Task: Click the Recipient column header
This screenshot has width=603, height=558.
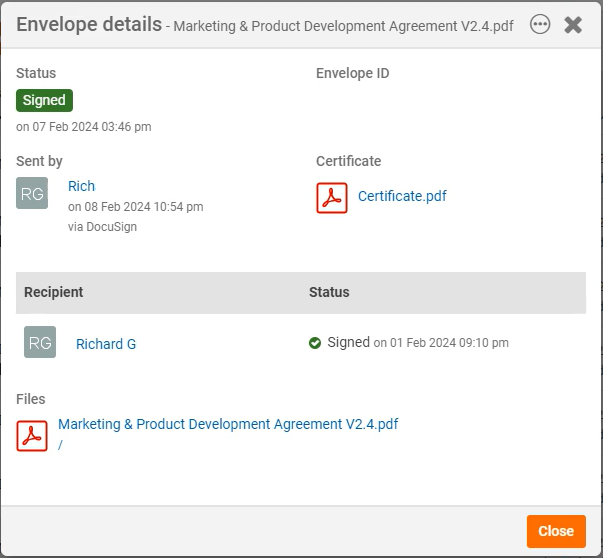Action: [54, 292]
